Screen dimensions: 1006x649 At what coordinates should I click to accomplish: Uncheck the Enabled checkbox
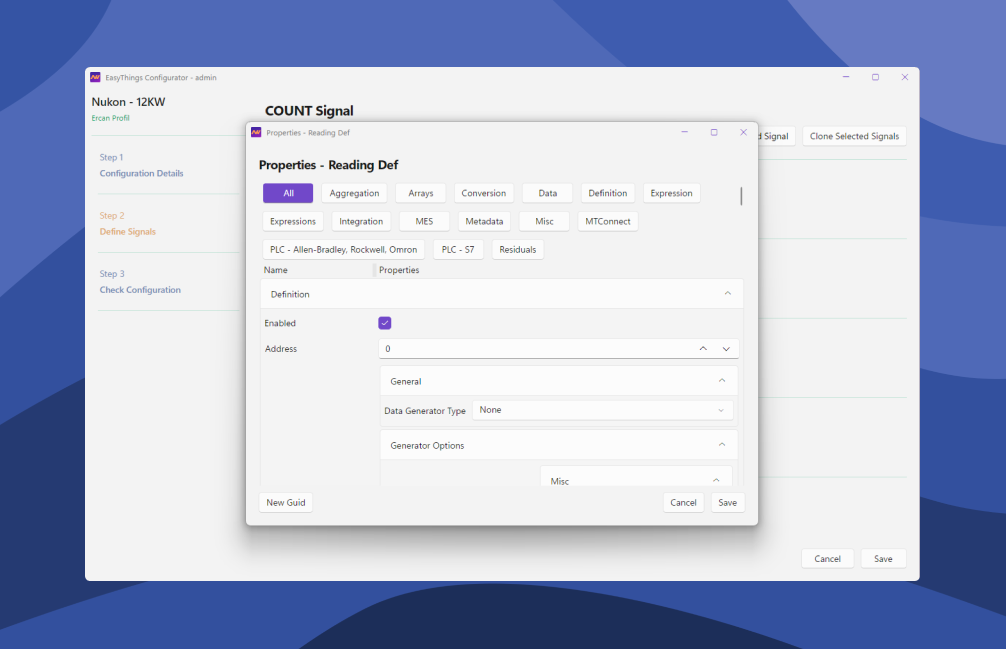[385, 323]
